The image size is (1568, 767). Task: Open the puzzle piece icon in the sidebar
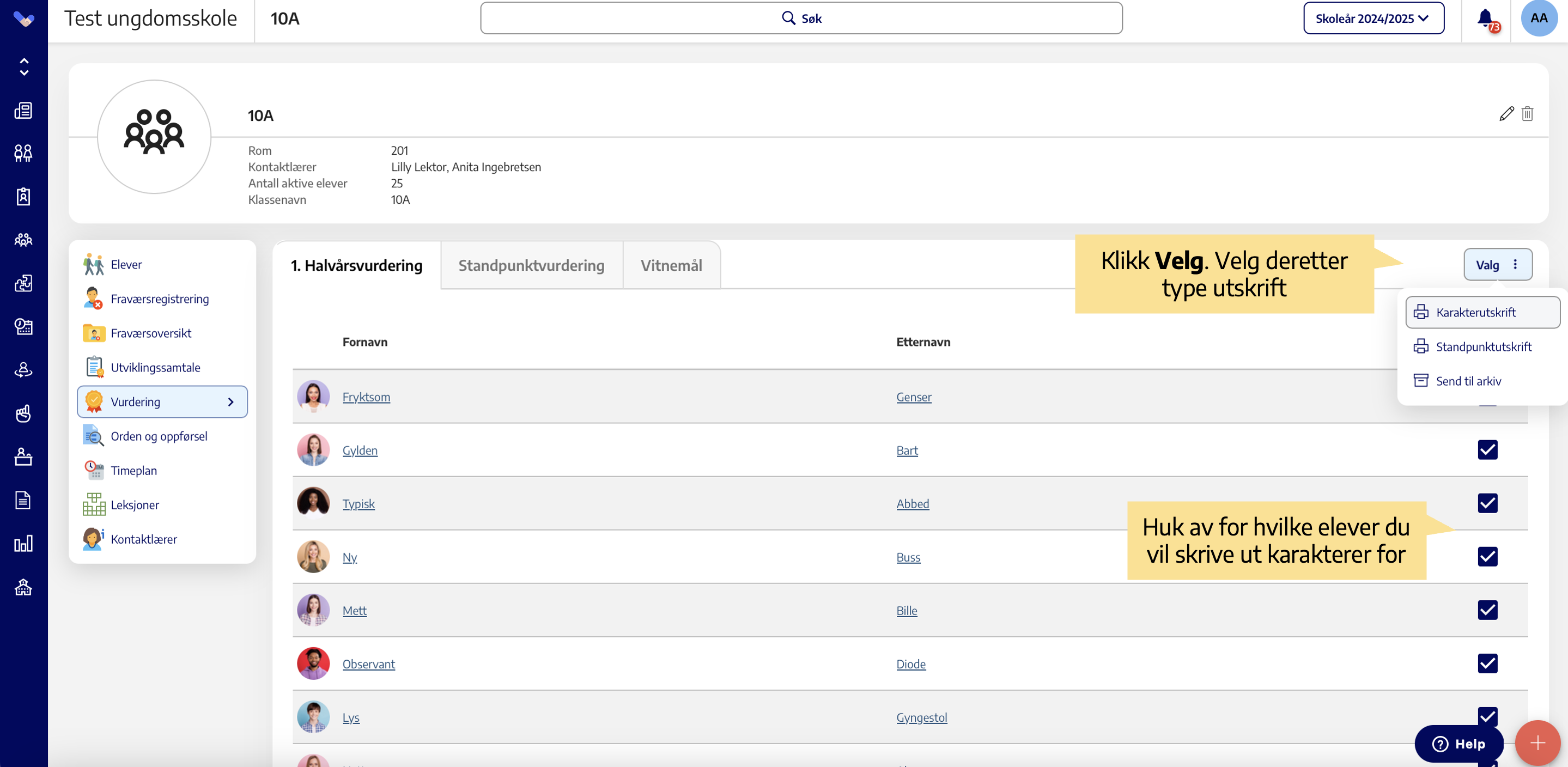24,283
